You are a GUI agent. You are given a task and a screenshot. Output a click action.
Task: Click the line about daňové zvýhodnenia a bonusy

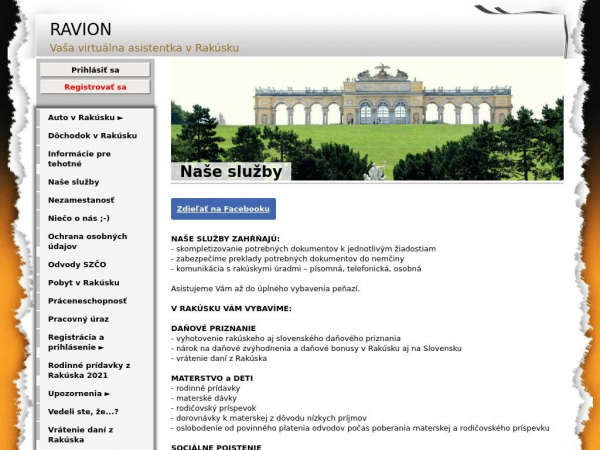[316, 349]
